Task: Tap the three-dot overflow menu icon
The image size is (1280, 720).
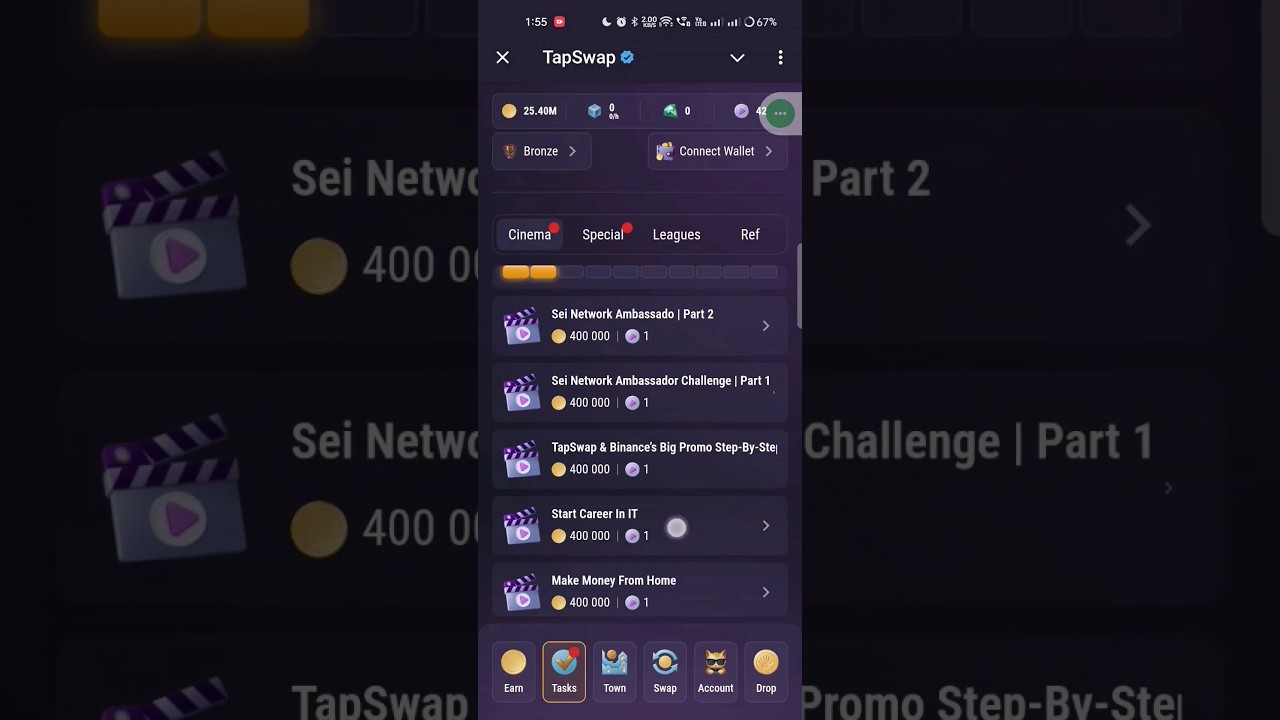Action: tap(780, 58)
